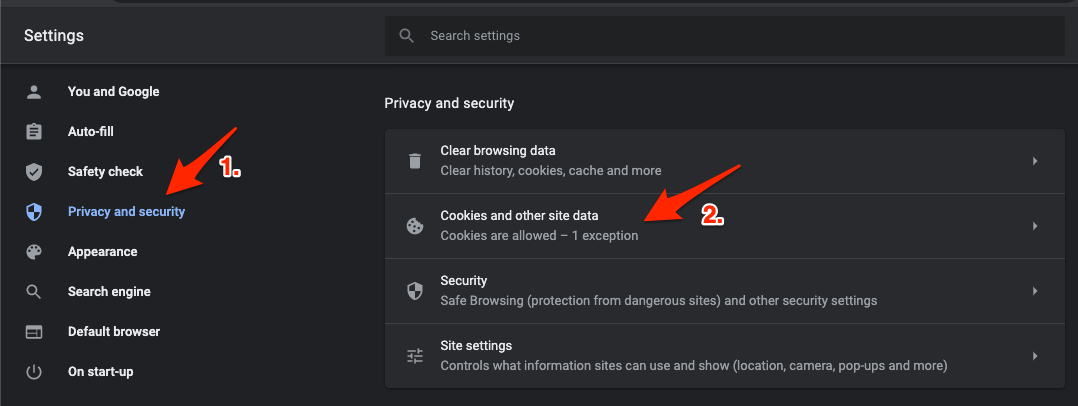
Task: Click the Search engine magnifier icon in sidebar
Action: [x=34, y=291]
